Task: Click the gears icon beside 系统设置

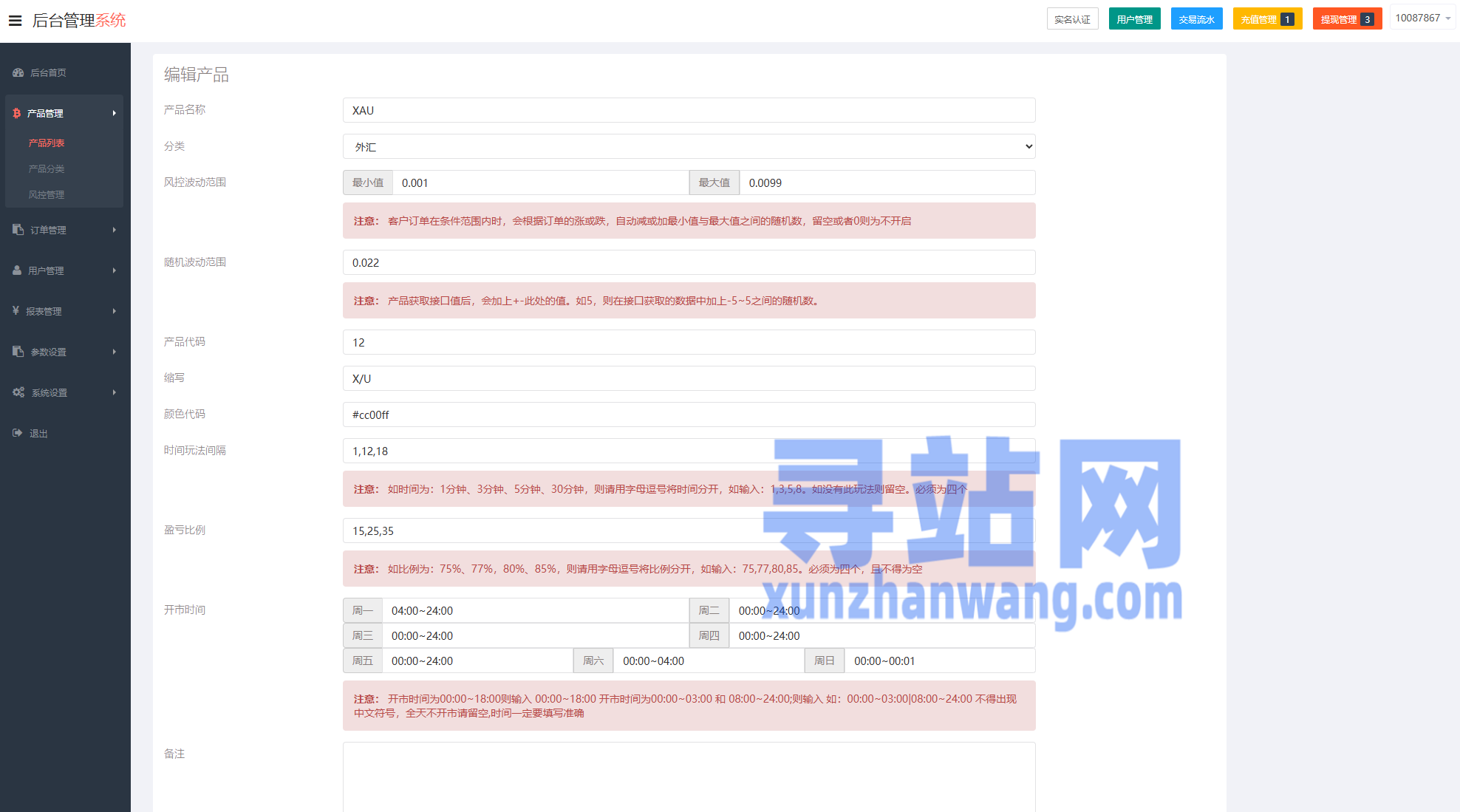Action: coord(18,392)
